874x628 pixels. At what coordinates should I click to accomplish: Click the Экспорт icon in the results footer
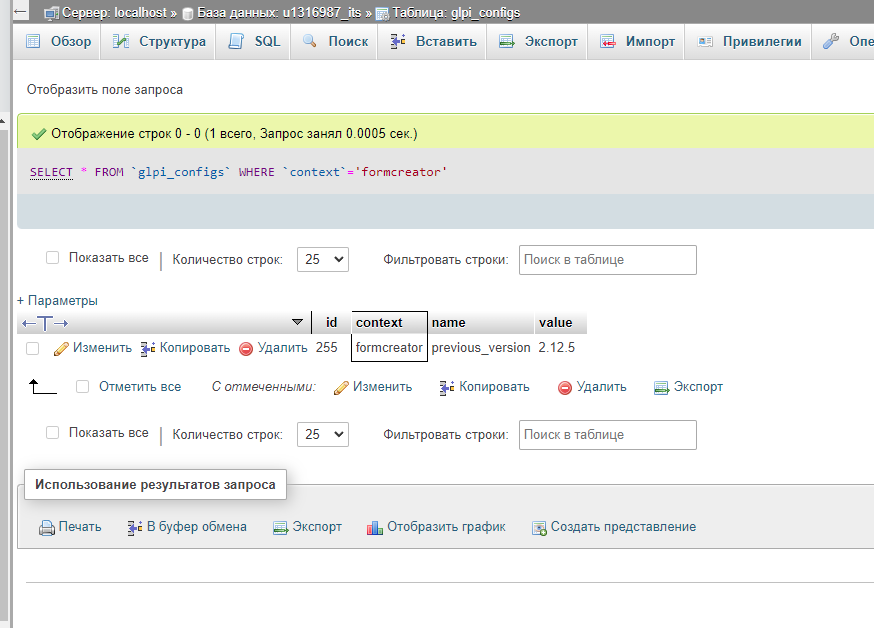tap(282, 526)
